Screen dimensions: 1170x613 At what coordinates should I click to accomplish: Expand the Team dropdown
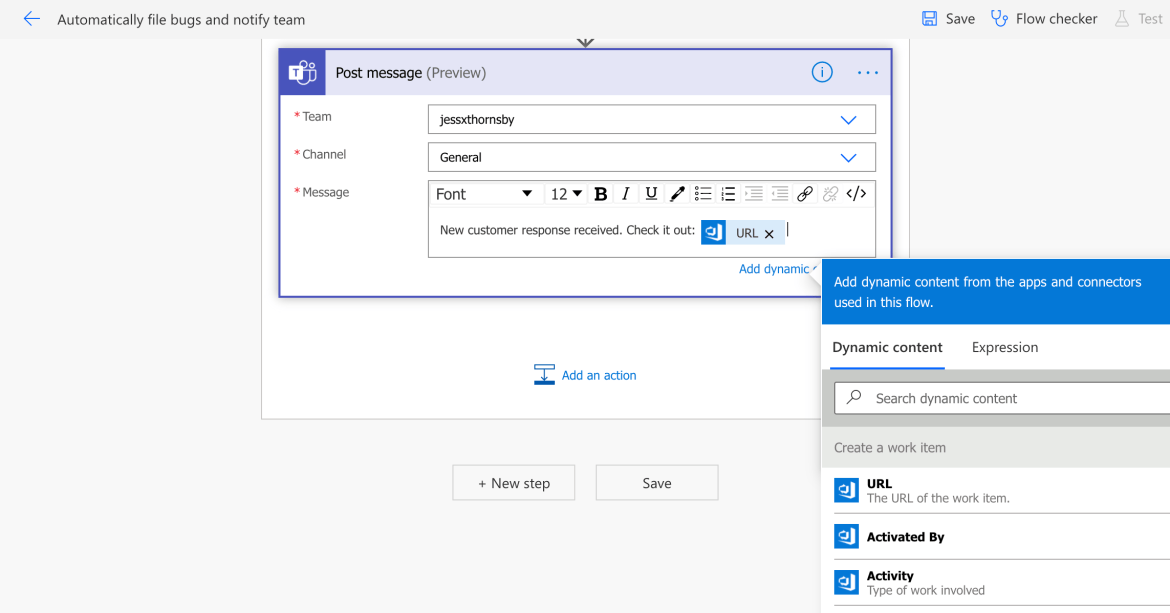[848, 120]
